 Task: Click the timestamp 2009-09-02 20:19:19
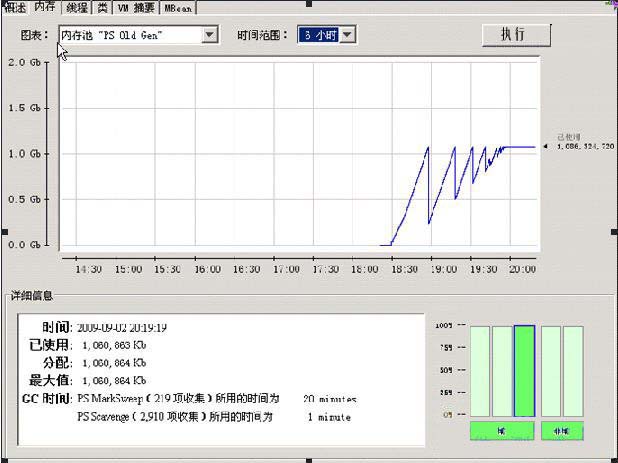(x=122, y=327)
